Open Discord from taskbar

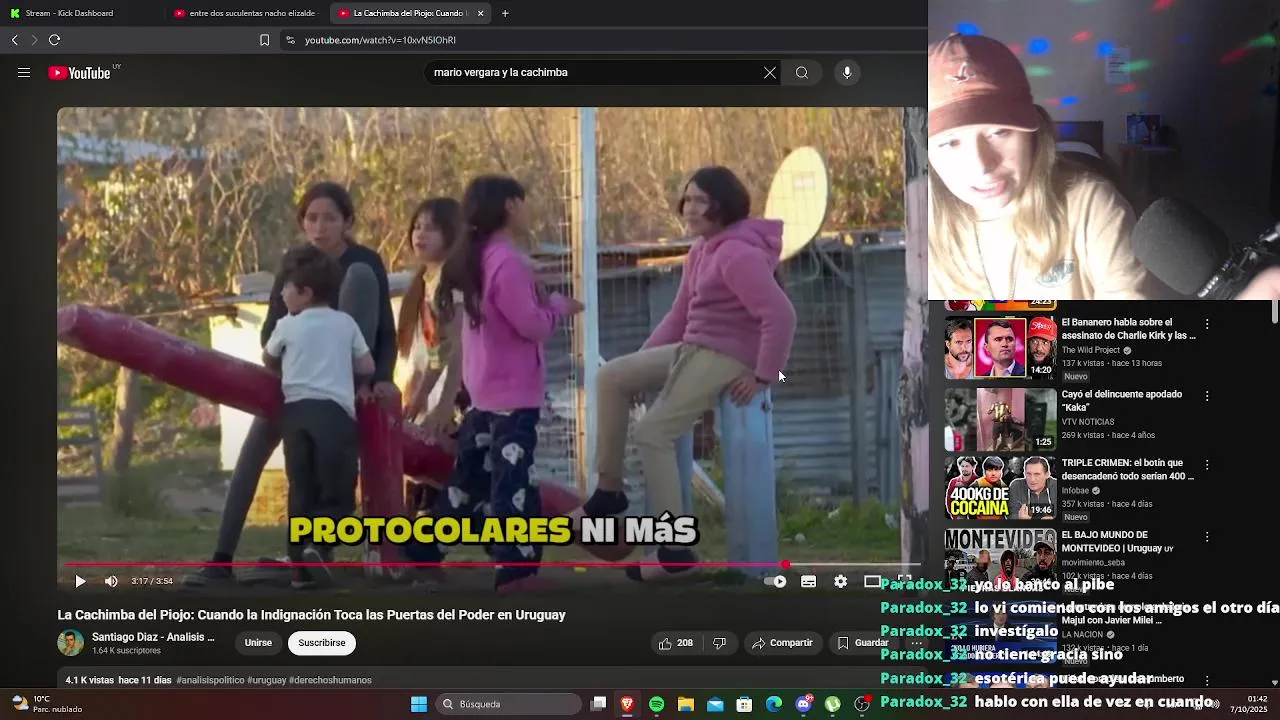coord(803,704)
